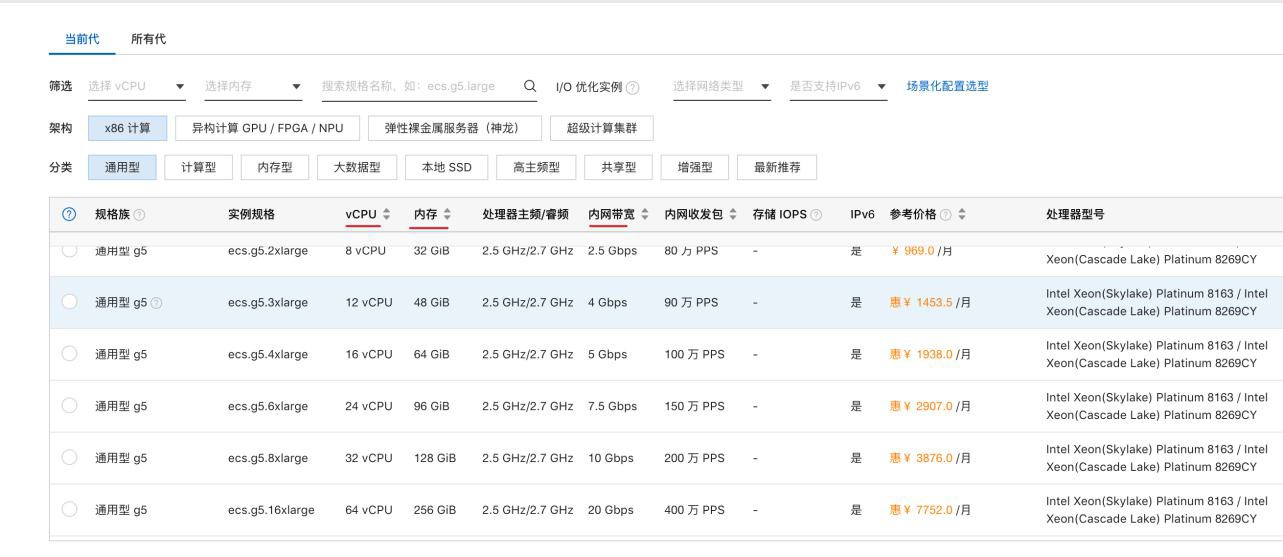Select the x86 计算 architecture
Viewport: 1283px width, 557px height.
pyautogui.click(x=128, y=128)
